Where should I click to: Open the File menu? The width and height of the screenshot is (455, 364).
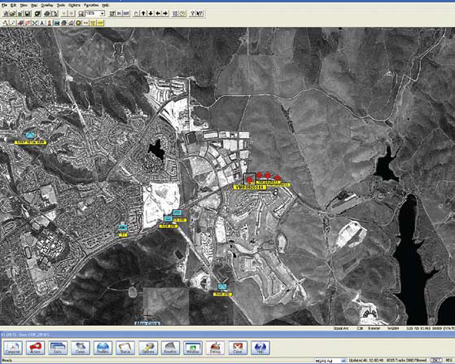point(4,5)
